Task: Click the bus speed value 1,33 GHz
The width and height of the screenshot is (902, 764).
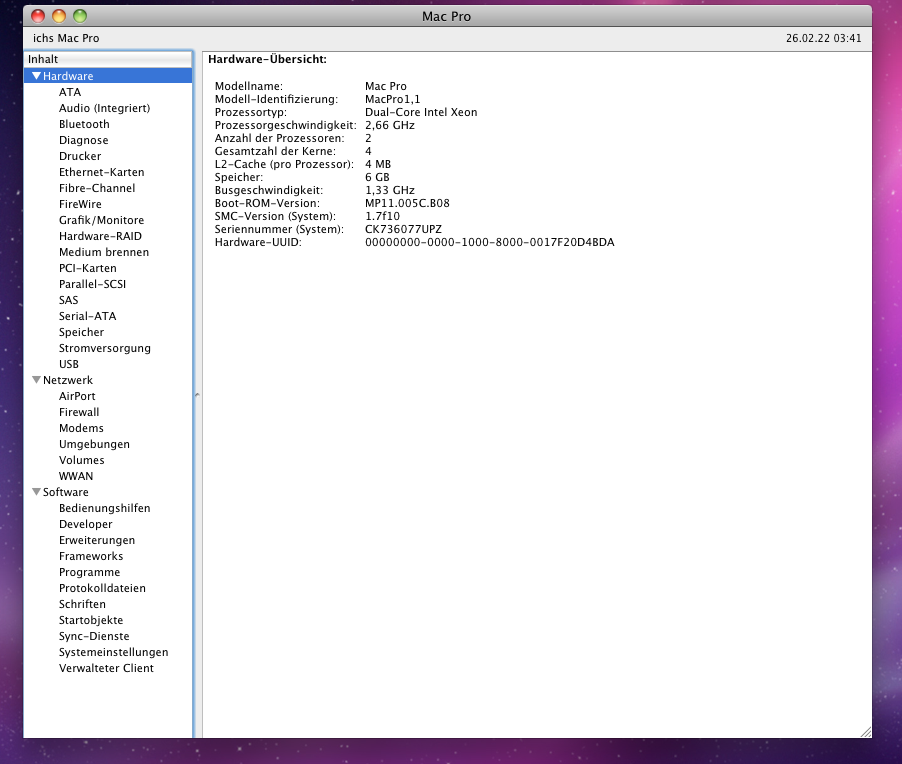Action: coord(389,190)
